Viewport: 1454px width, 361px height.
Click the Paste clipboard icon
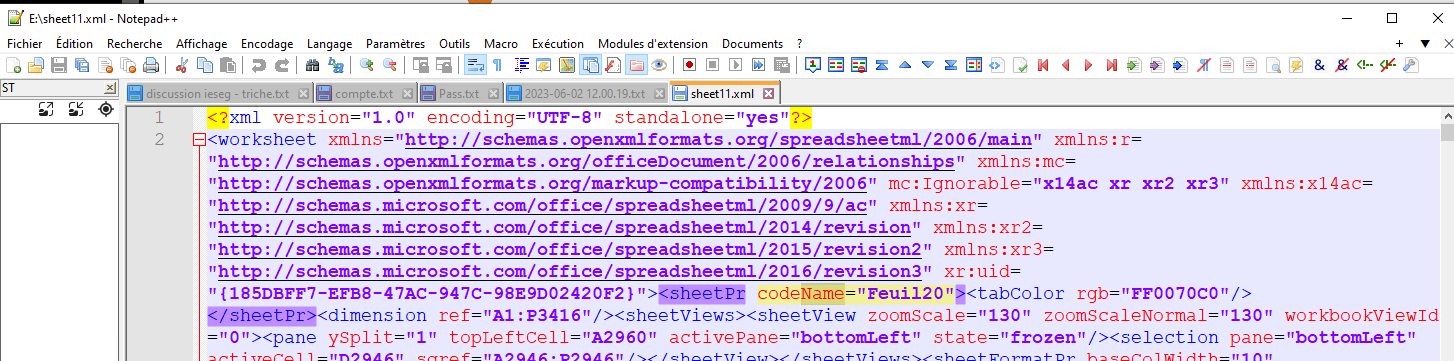228,65
